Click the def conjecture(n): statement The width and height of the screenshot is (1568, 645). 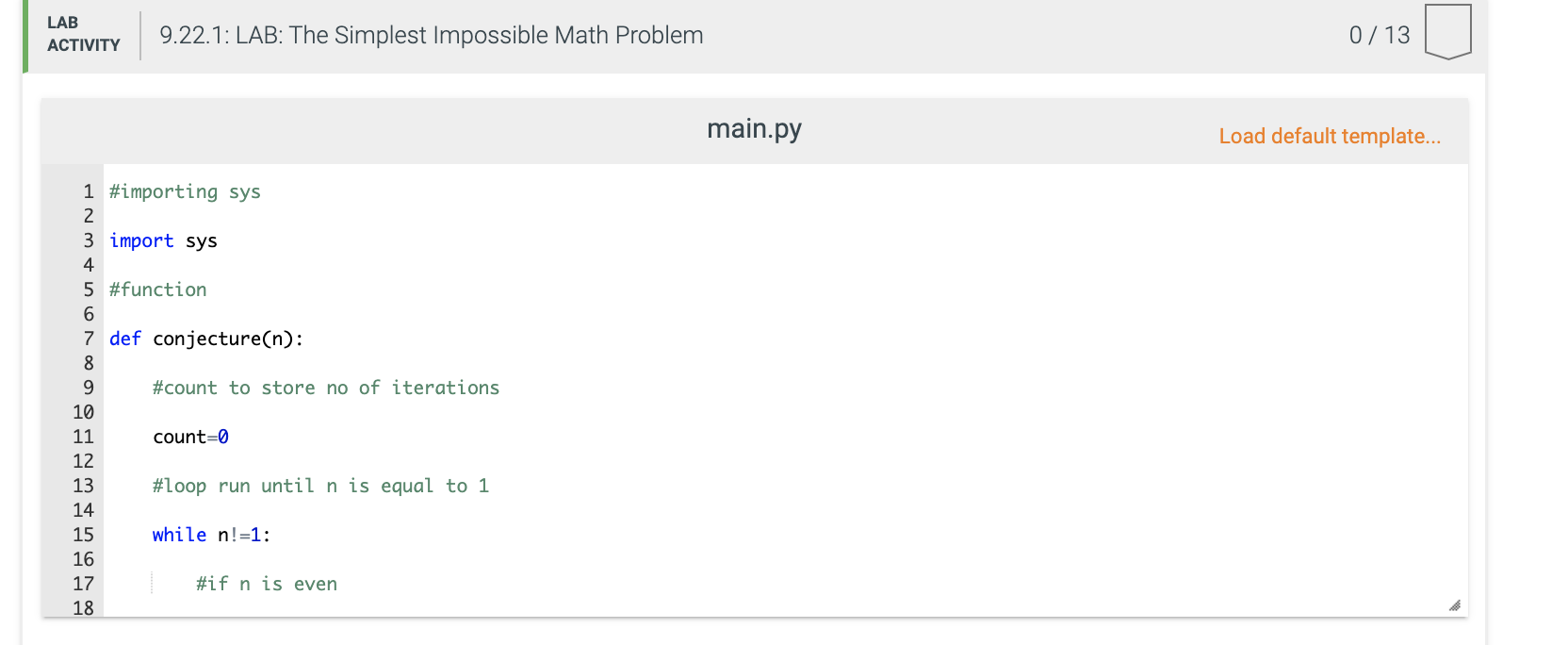click(x=207, y=339)
